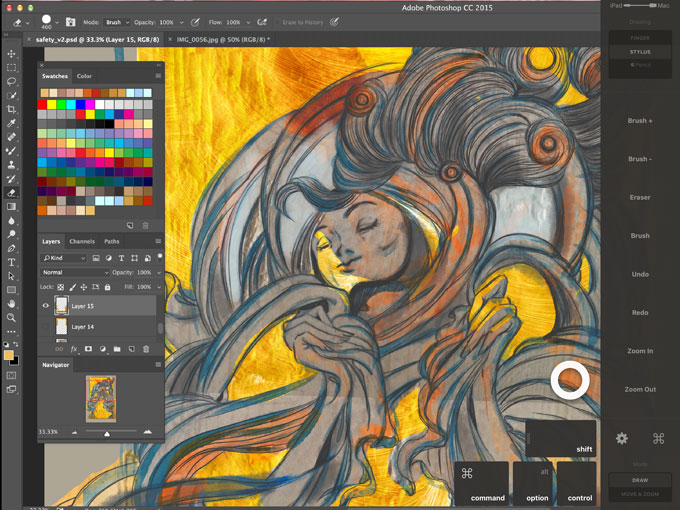Viewport: 680px width, 510px height.
Task: Toggle Layer 15 visibility eye
Action: (46, 306)
